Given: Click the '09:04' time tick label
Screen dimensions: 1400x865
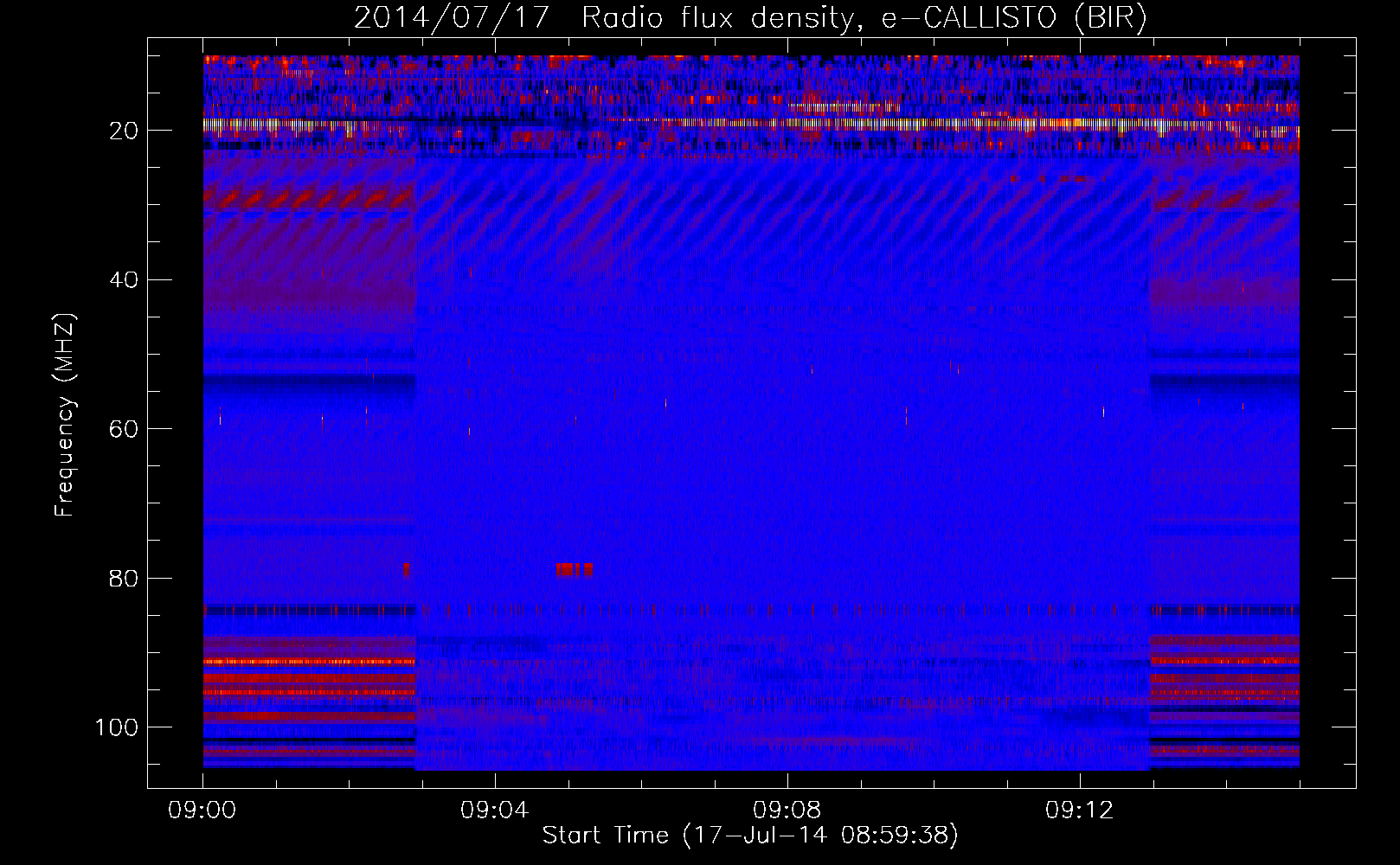Looking at the screenshot, I should click(495, 811).
